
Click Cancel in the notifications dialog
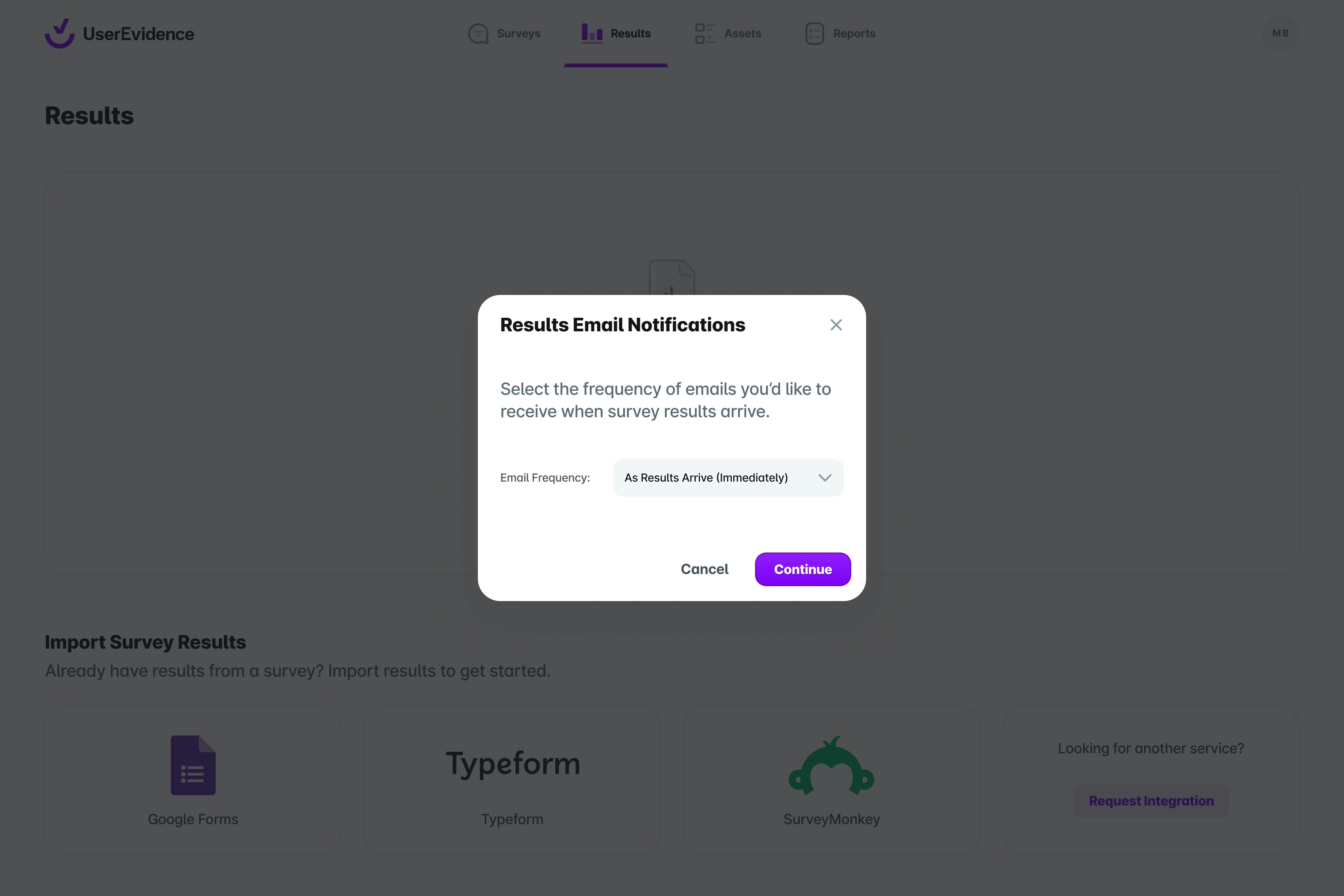(704, 569)
